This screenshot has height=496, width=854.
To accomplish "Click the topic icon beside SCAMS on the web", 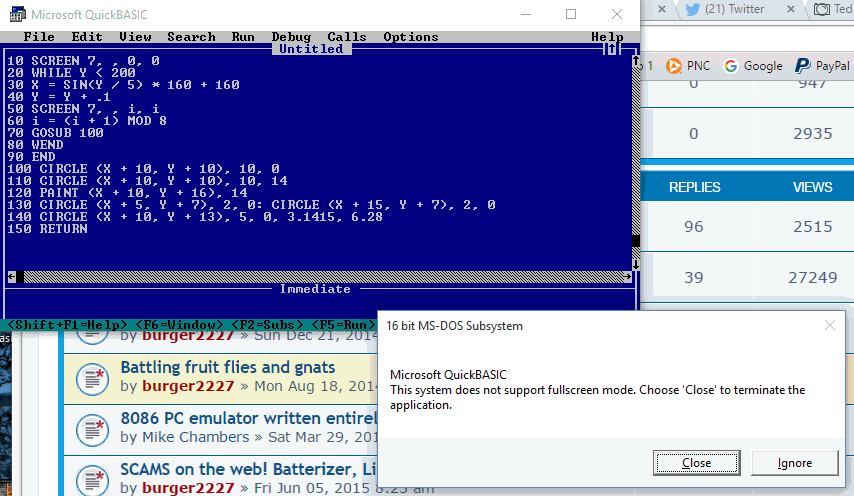I will (93, 479).
